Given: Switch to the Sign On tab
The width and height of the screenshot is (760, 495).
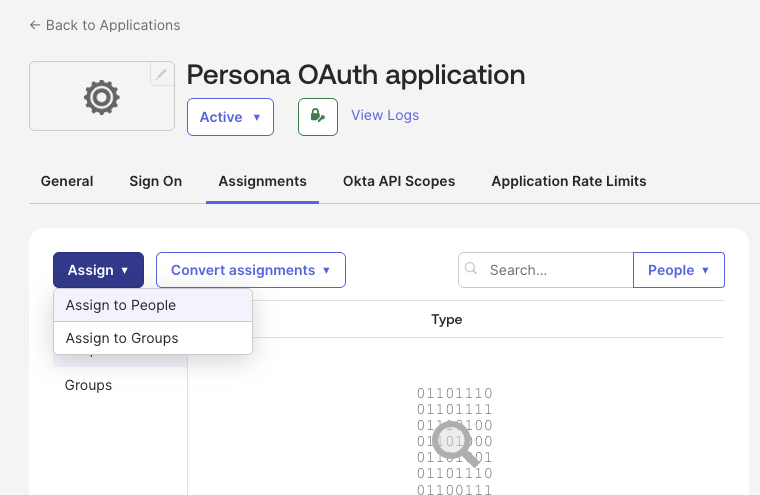Looking at the screenshot, I should coord(156,181).
